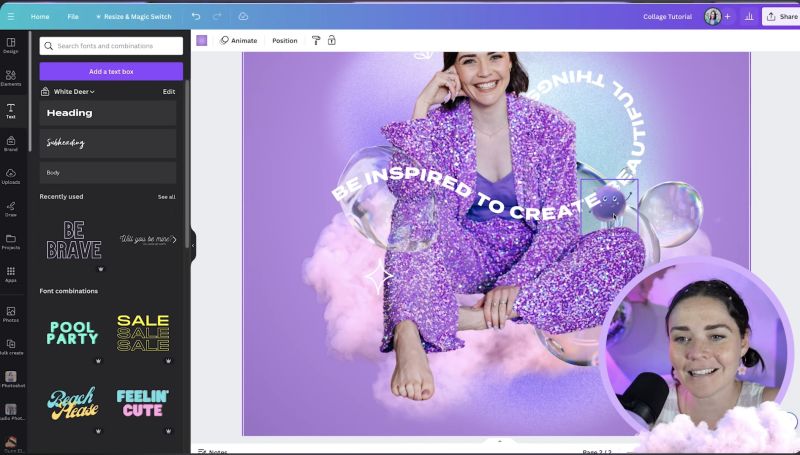The width and height of the screenshot is (800, 455).
Task: Click See all for Recently used
Action: (x=166, y=197)
